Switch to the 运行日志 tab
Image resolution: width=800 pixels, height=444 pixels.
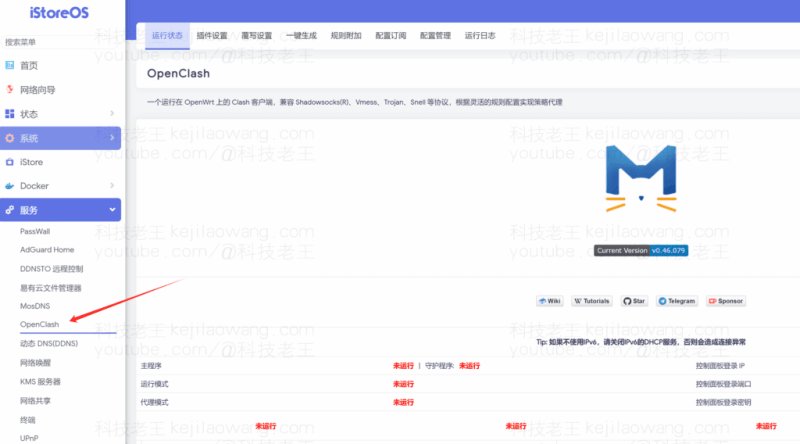480,35
